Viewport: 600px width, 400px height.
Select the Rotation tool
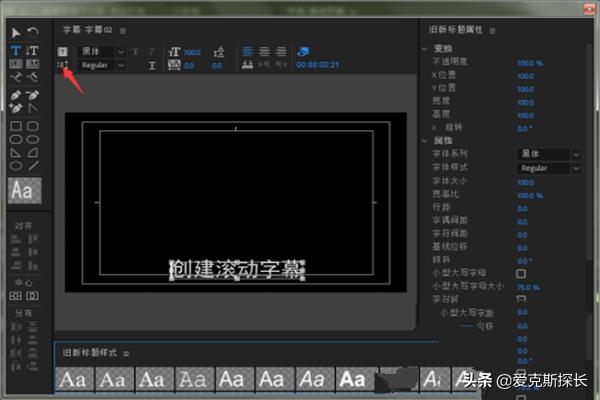tap(33, 32)
